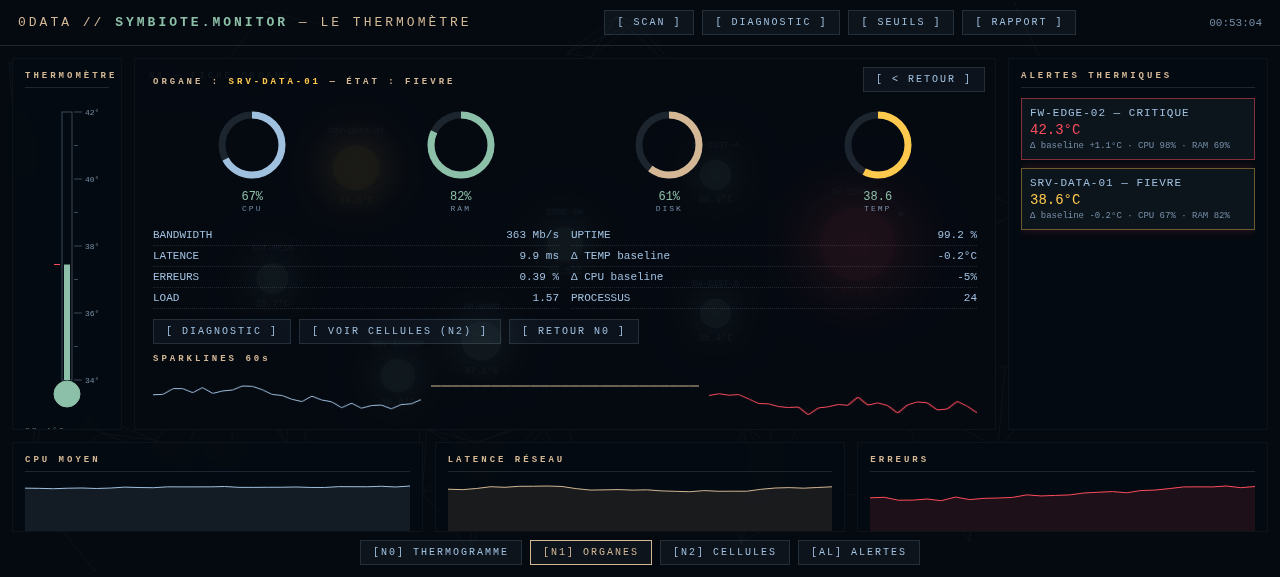
Task: Open the [AL] ALERTES tab
Action: (x=859, y=553)
